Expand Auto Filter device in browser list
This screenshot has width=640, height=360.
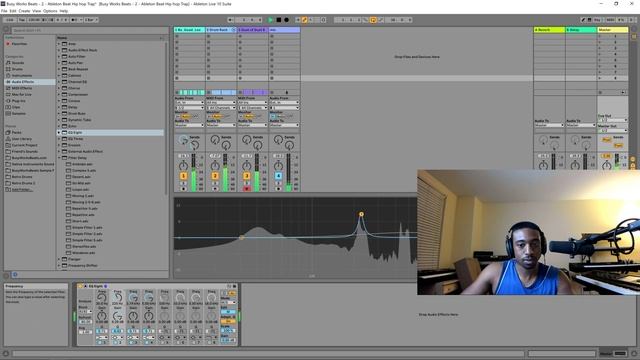coord(59,56)
